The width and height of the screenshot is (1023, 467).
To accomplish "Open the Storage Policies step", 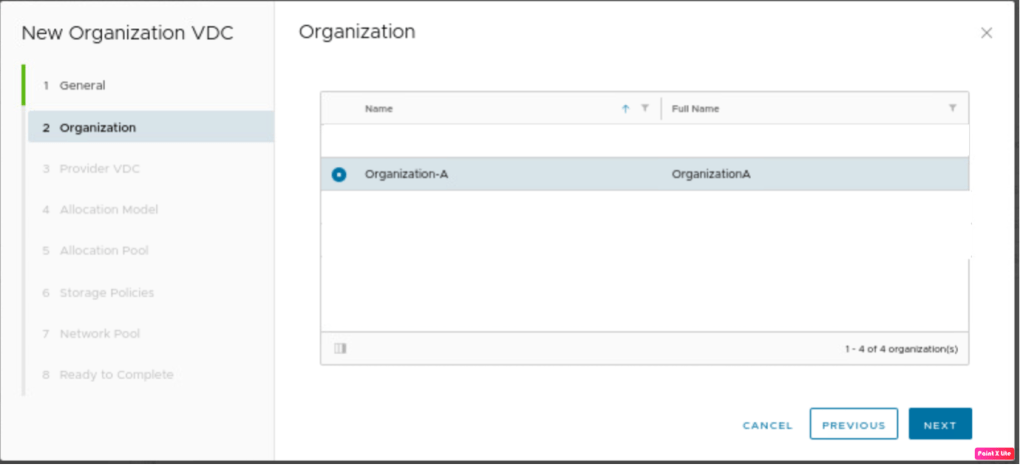I will (x=106, y=293).
